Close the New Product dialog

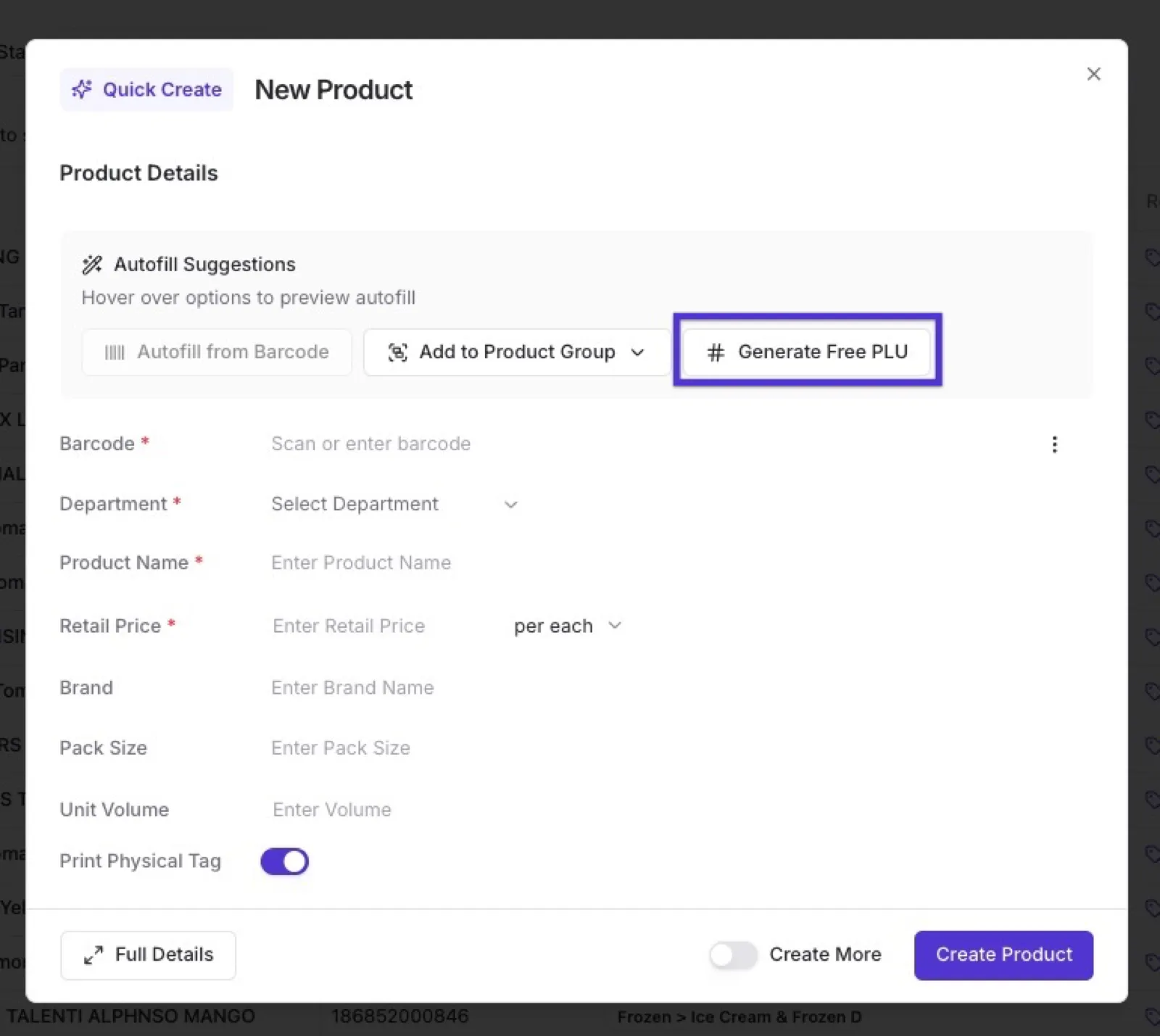click(x=1093, y=74)
